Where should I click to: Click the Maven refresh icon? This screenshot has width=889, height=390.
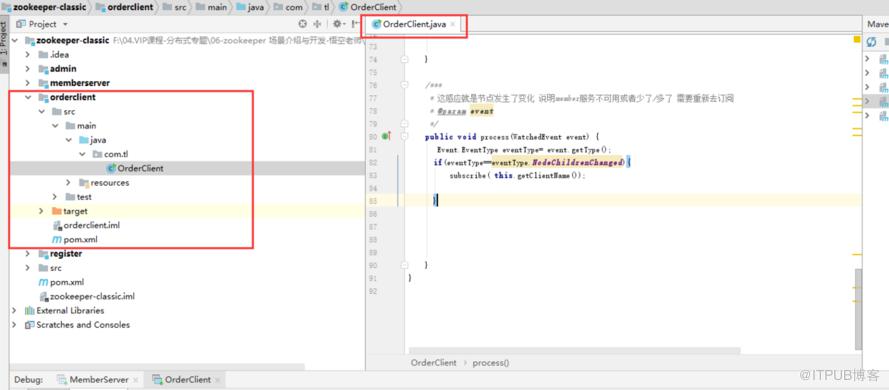point(871,42)
